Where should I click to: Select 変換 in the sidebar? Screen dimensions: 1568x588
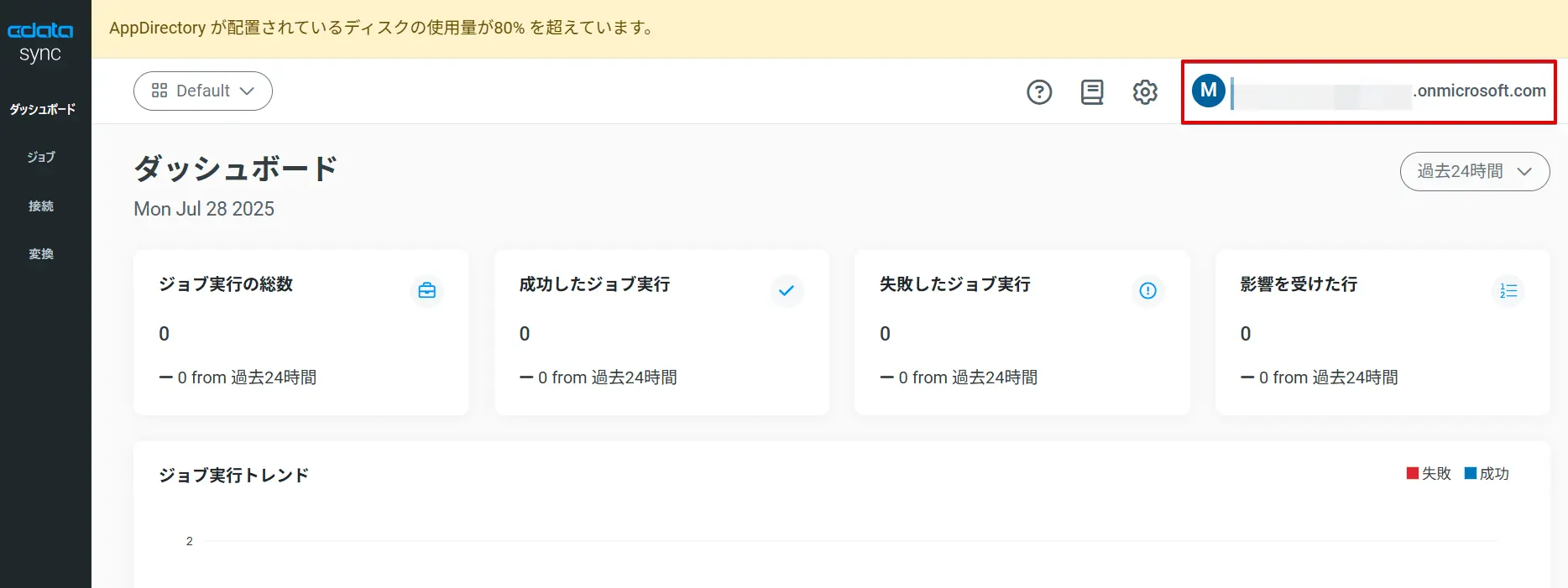coord(41,253)
